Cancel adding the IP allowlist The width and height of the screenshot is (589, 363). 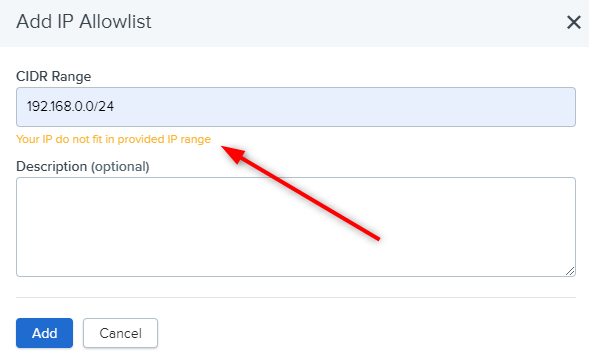tap(120, 333)
